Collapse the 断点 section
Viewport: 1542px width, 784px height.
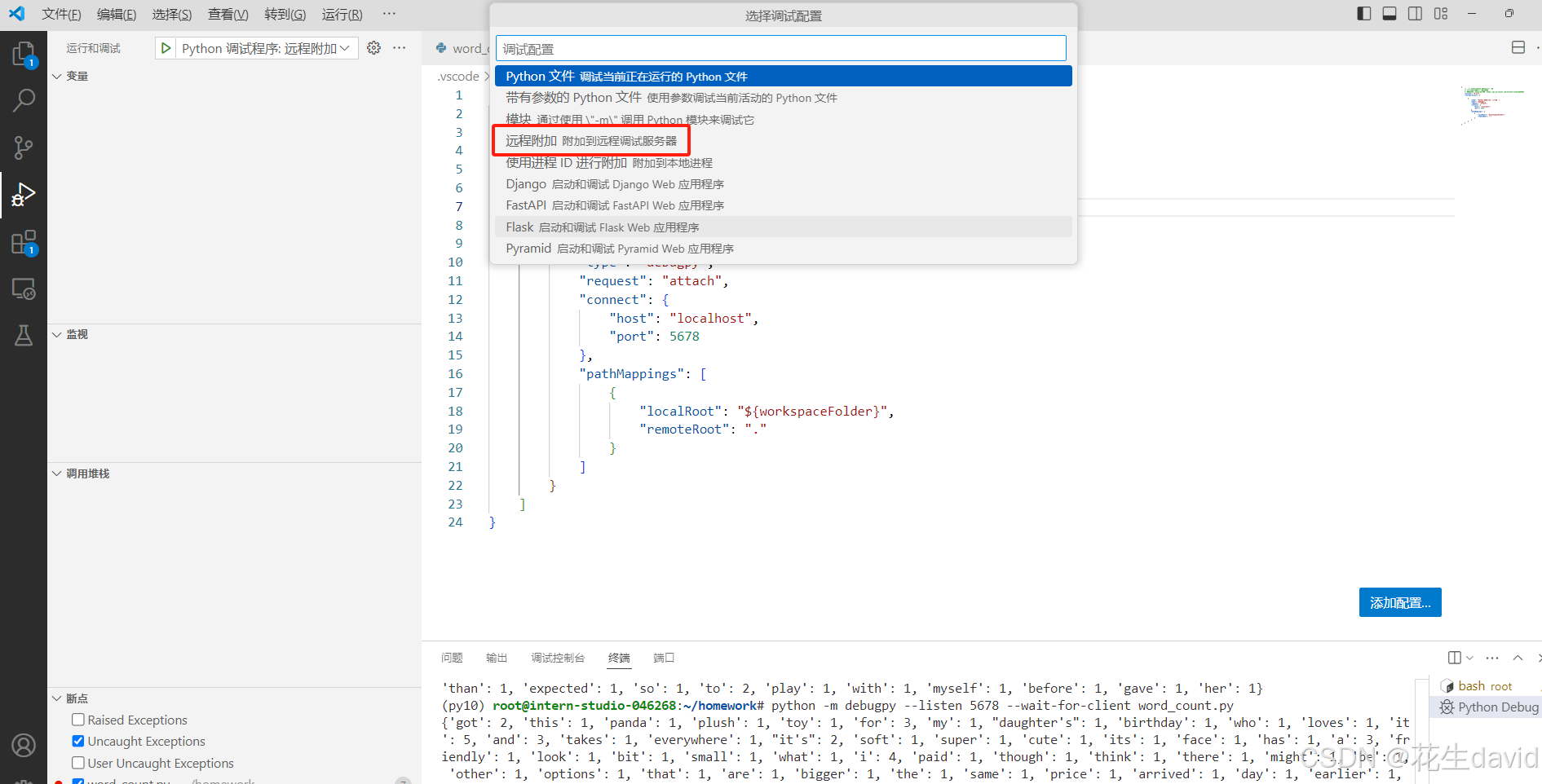(x=57, y=698)
